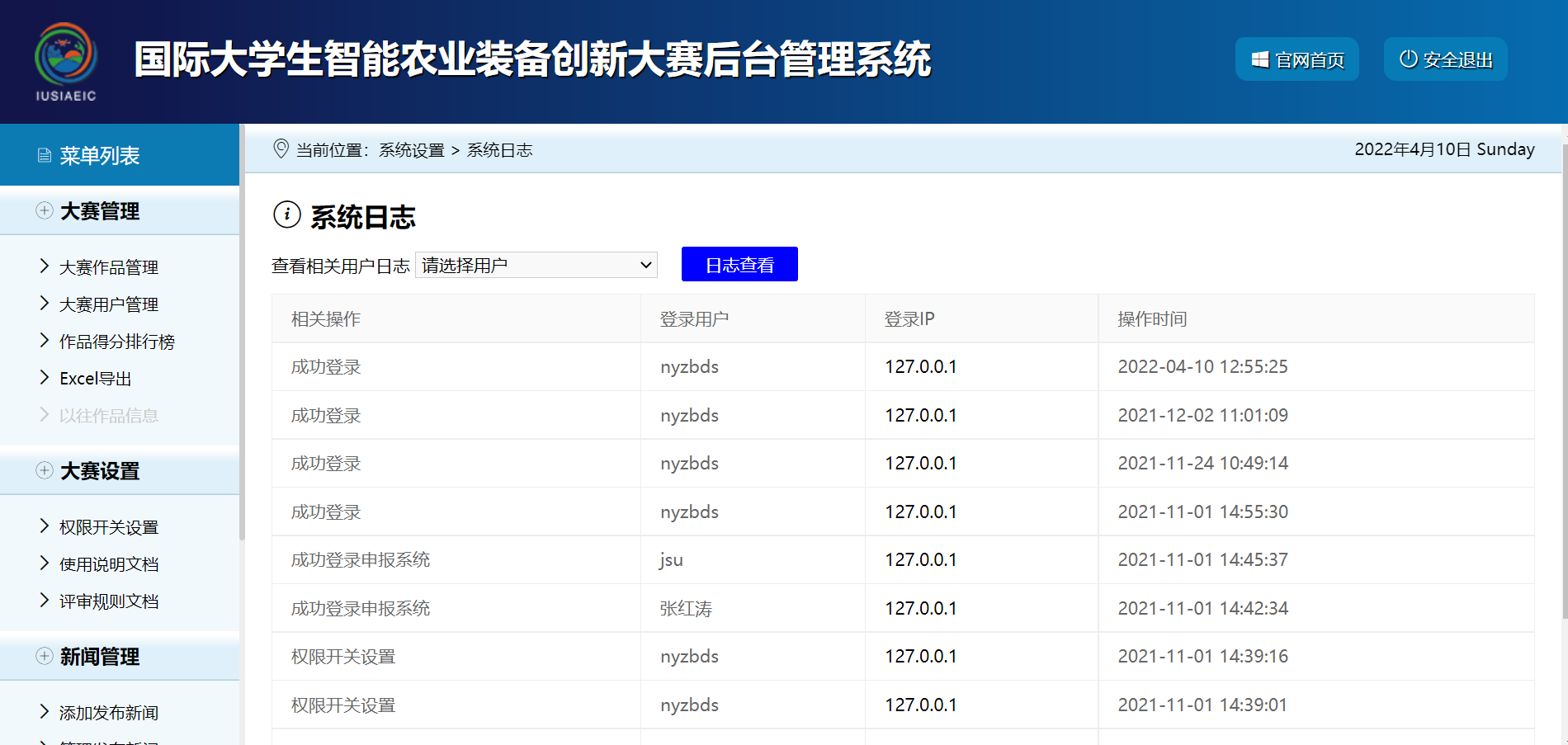Expand the 新闻管理 menu section

[100, 657]
